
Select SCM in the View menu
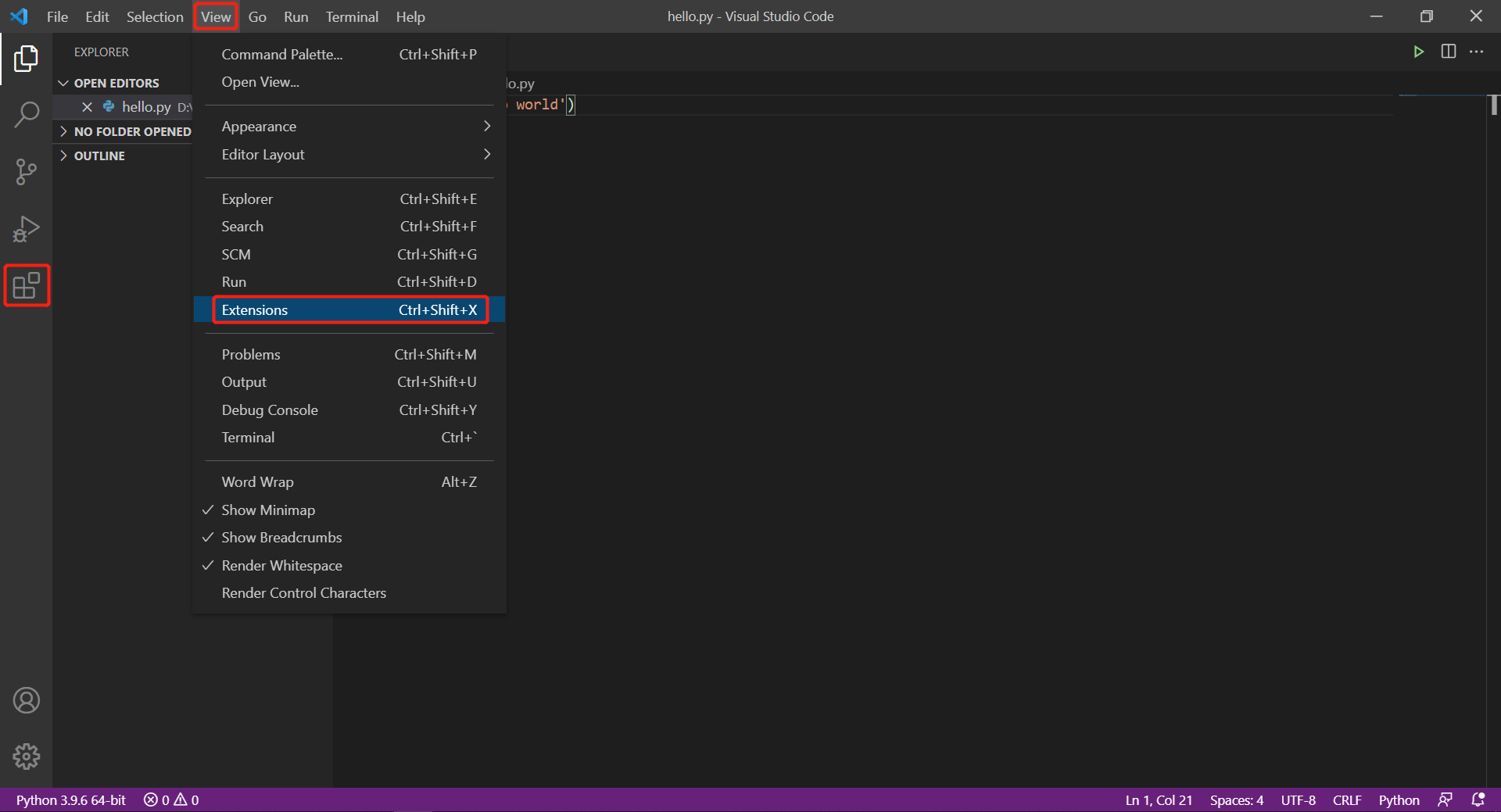coord(349,255)
